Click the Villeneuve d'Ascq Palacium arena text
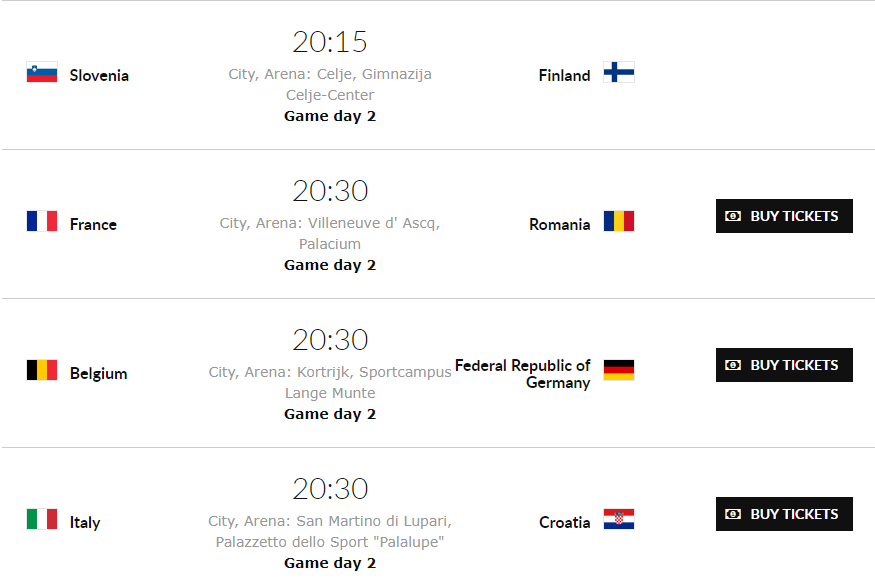Screen dimensions: 875x585 tap(330, 233)
